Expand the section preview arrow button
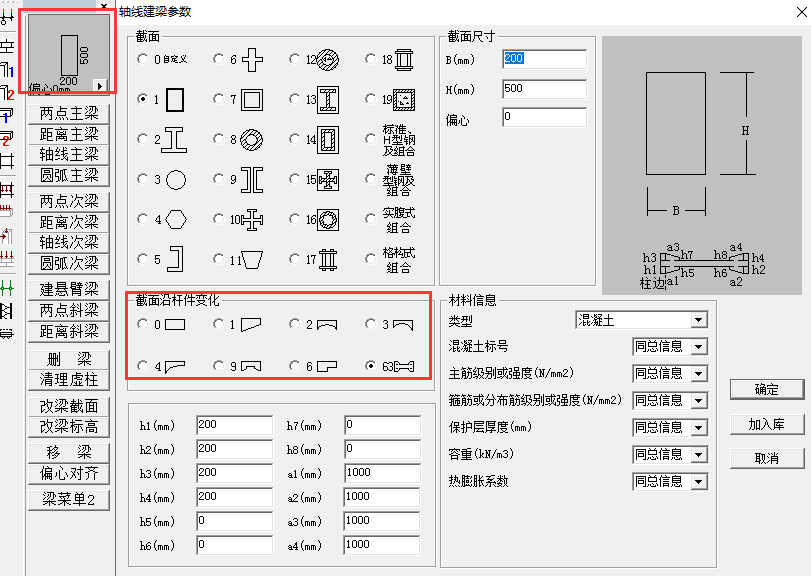The height and width of the screenshot is (576, 811). click(x=100, y=85)
